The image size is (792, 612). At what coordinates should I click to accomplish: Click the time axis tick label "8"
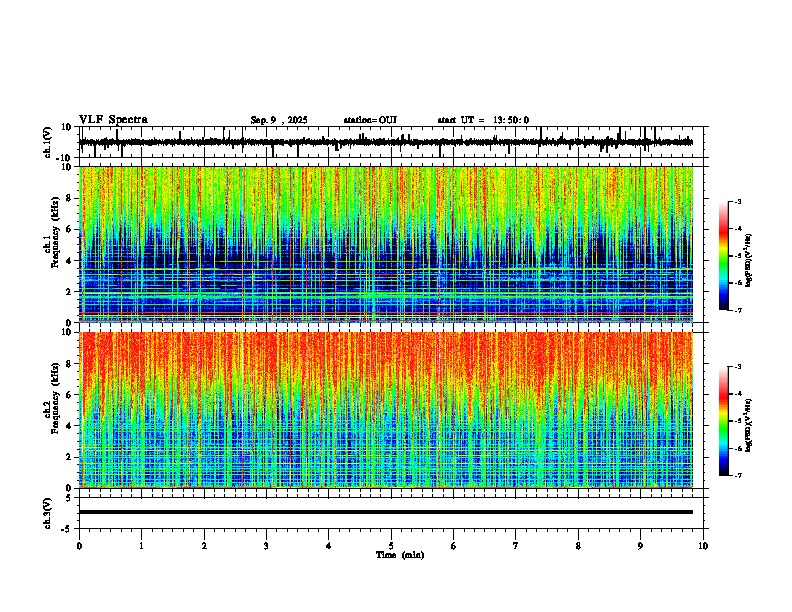(x=578, y=546)
